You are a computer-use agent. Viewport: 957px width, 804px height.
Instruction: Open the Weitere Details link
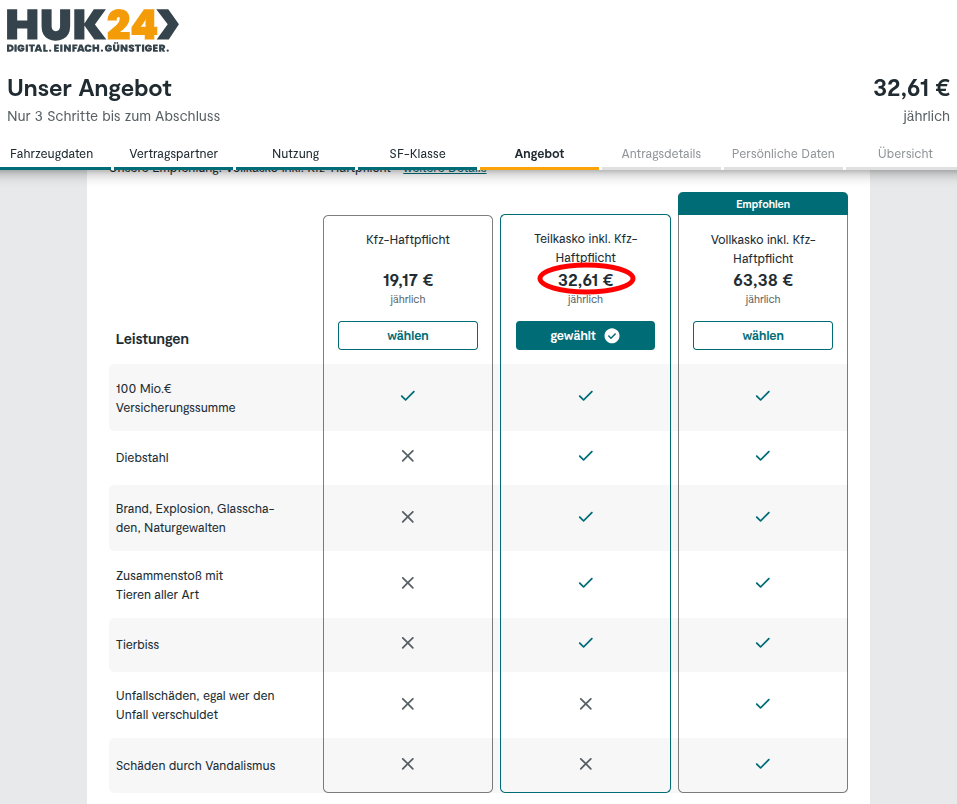(x=444, y=170)
